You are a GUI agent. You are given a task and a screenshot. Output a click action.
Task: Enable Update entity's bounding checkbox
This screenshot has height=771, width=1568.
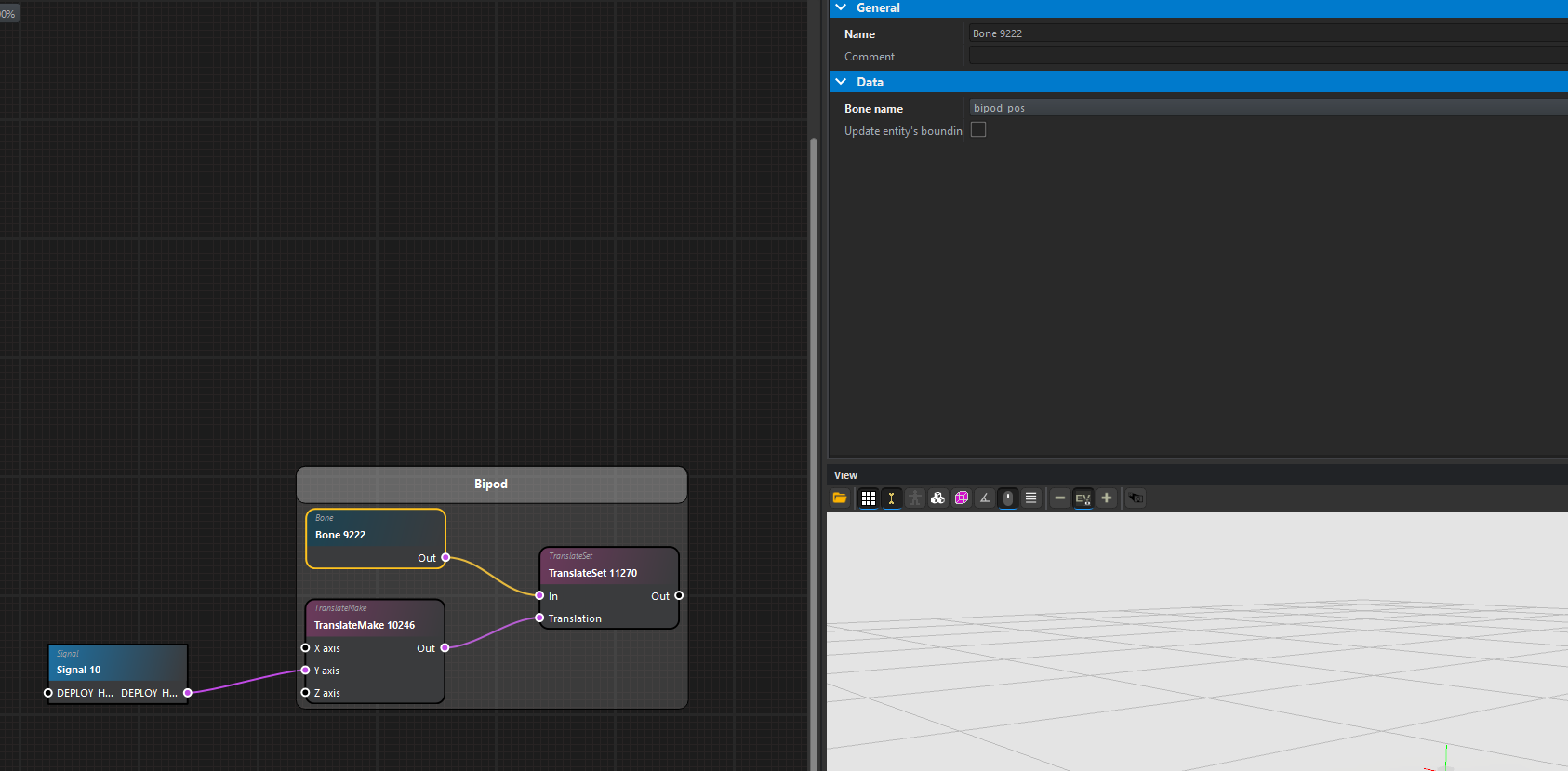(978, 130)
